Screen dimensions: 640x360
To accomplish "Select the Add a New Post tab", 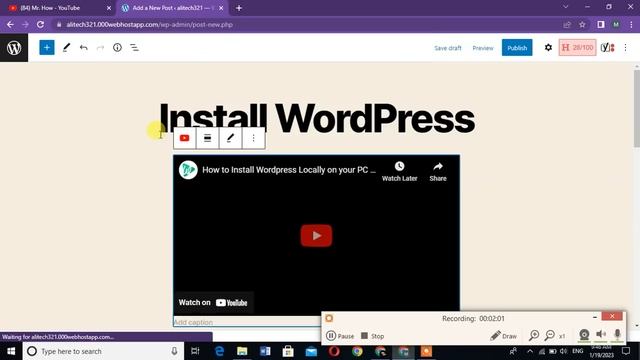I will pos(172,8).
